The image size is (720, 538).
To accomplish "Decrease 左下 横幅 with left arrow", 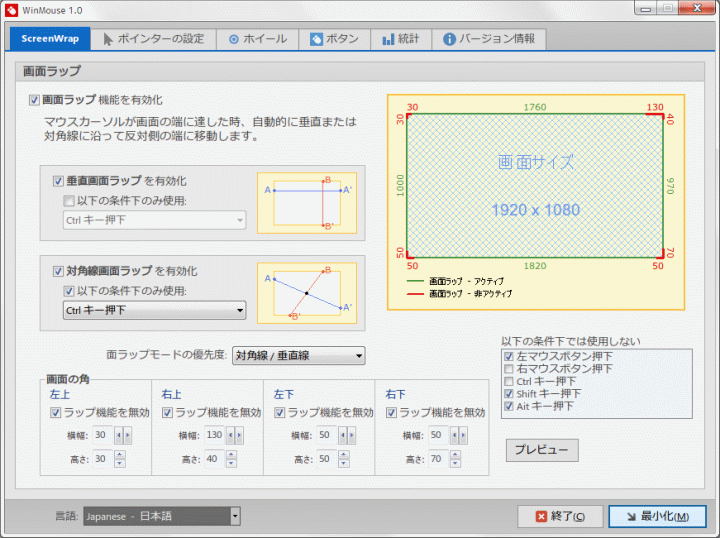I will point(343,435).
